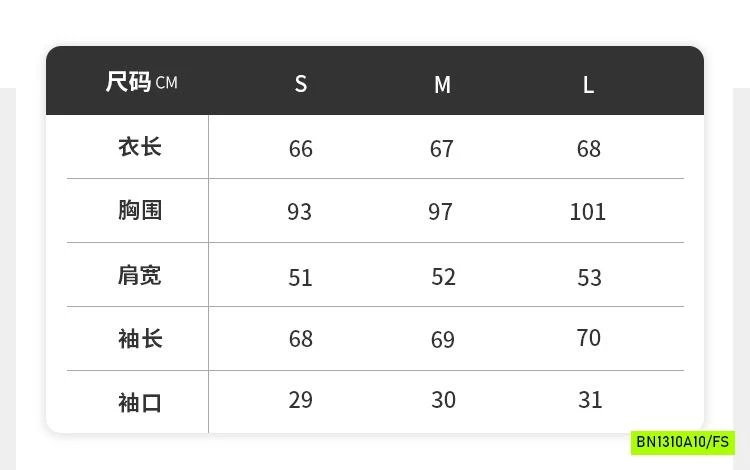
Task: Select the L size column header
Action: coord(588,85)
